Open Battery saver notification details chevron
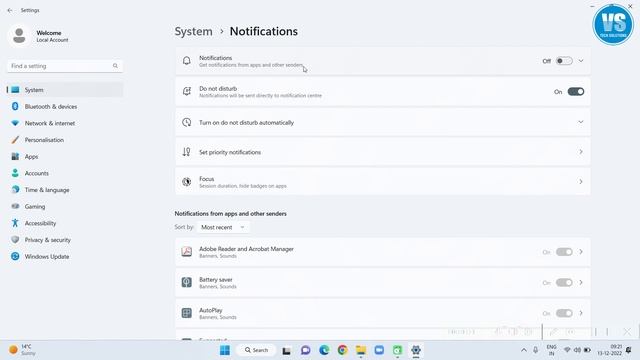Image resolution: width=640 pixels, height=360 pixels. [x=581, y=282]
